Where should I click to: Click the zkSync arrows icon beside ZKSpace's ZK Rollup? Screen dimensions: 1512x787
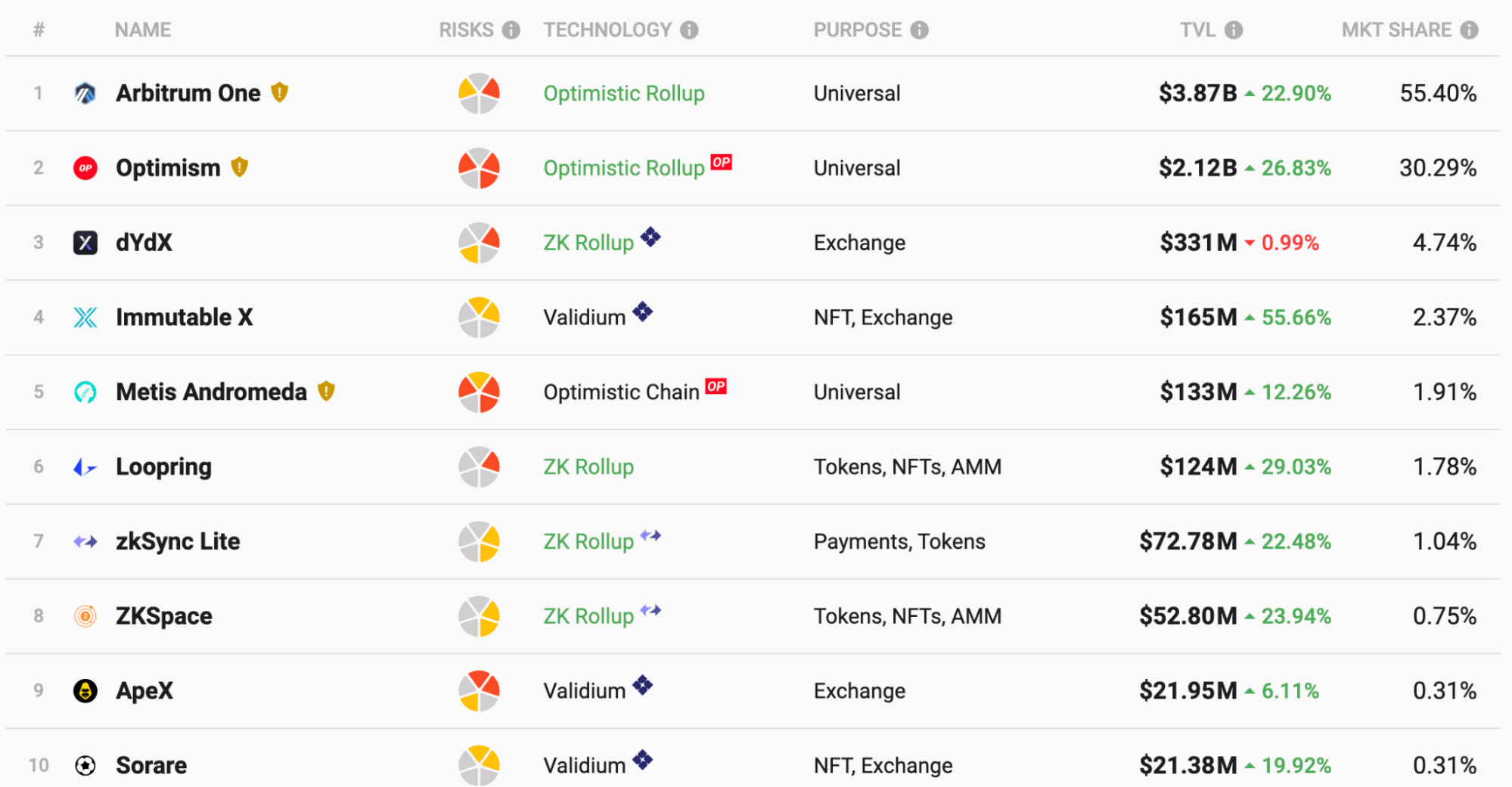(x=650, y=609)
